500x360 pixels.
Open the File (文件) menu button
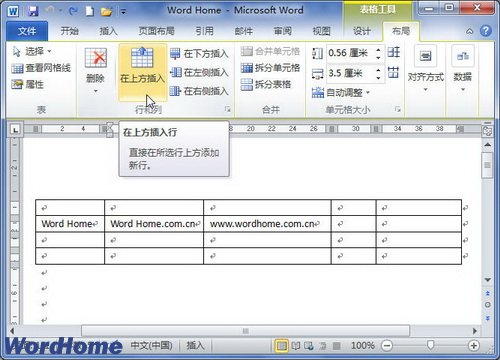(27, 31)
